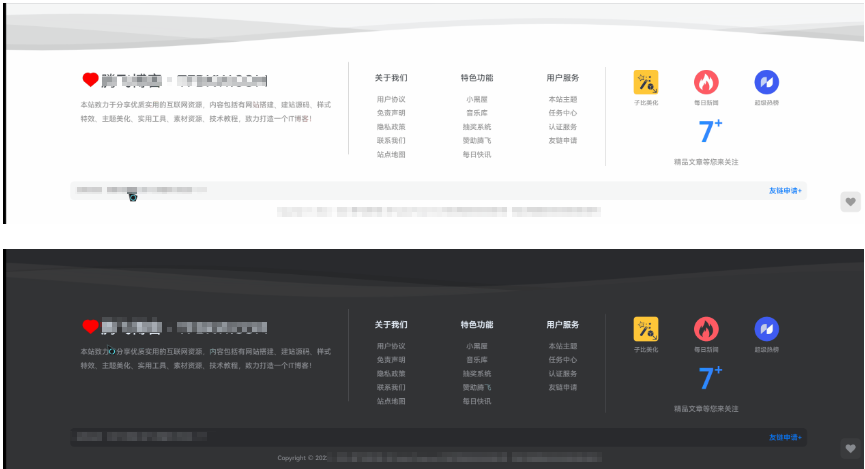
Task: Open 站点地图 in the light footer
Action: coord(391,154)
